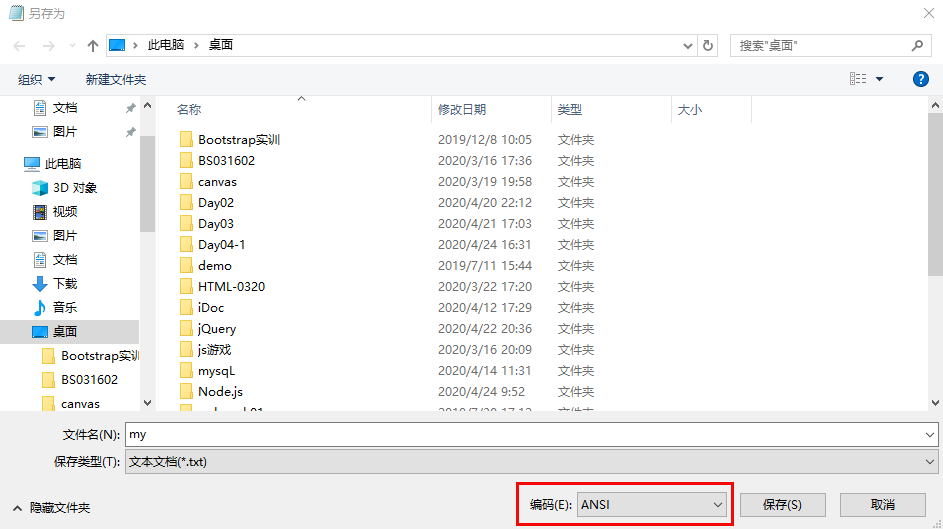Select the Node.js folder
Viewport: 943px width, 529px height.
220,392
